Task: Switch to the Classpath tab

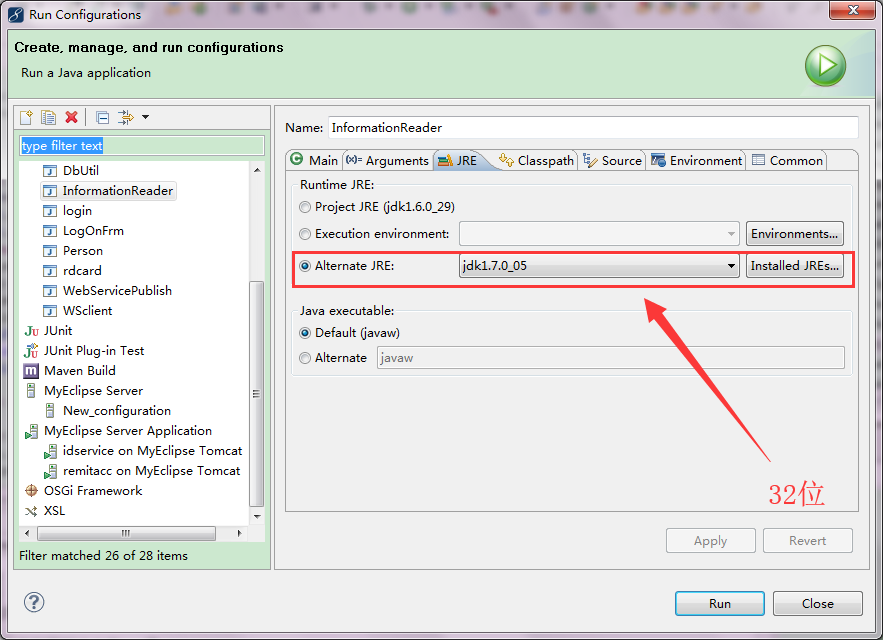Action: (x=537, y=161)
